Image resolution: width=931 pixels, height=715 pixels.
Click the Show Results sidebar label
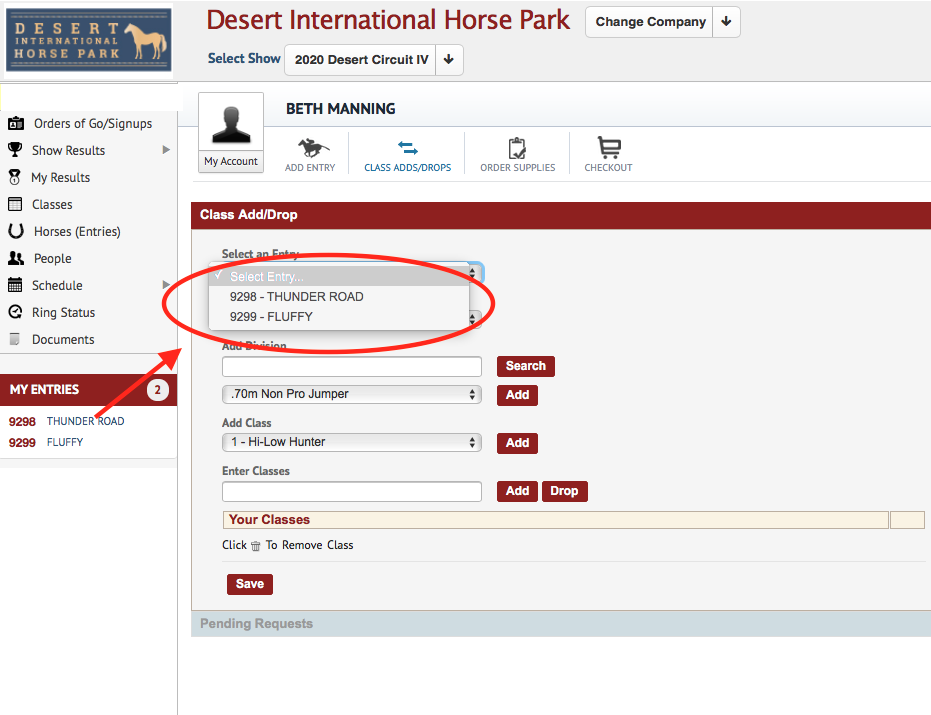pos(68,150)
